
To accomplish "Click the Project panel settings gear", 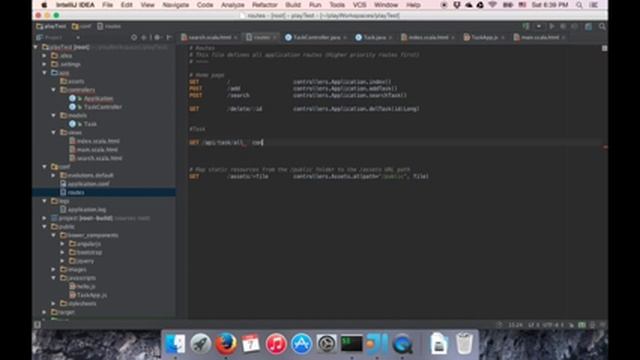I will coord(157,38).
